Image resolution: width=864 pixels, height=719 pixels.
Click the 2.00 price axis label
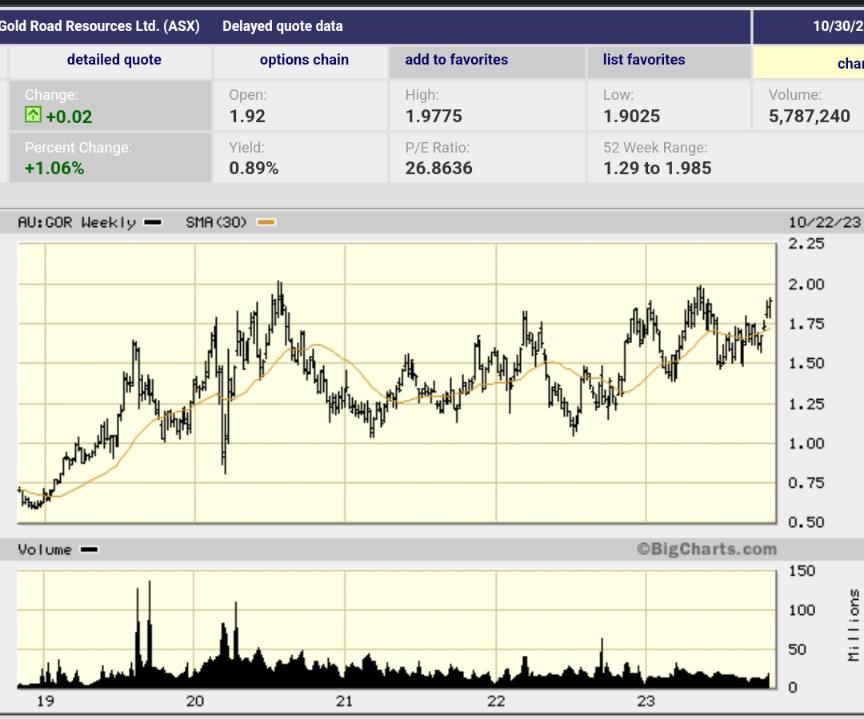coord(806,284)
